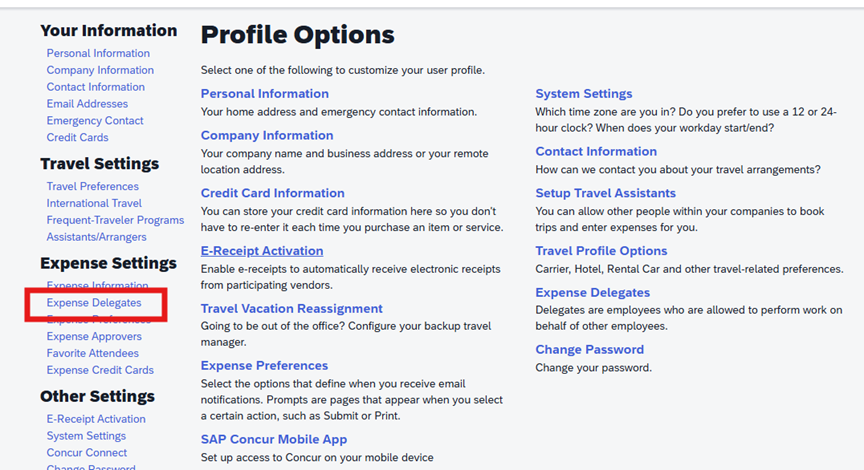
Task: Open Expense Approvers sidebar link
Action: point(94,337)
